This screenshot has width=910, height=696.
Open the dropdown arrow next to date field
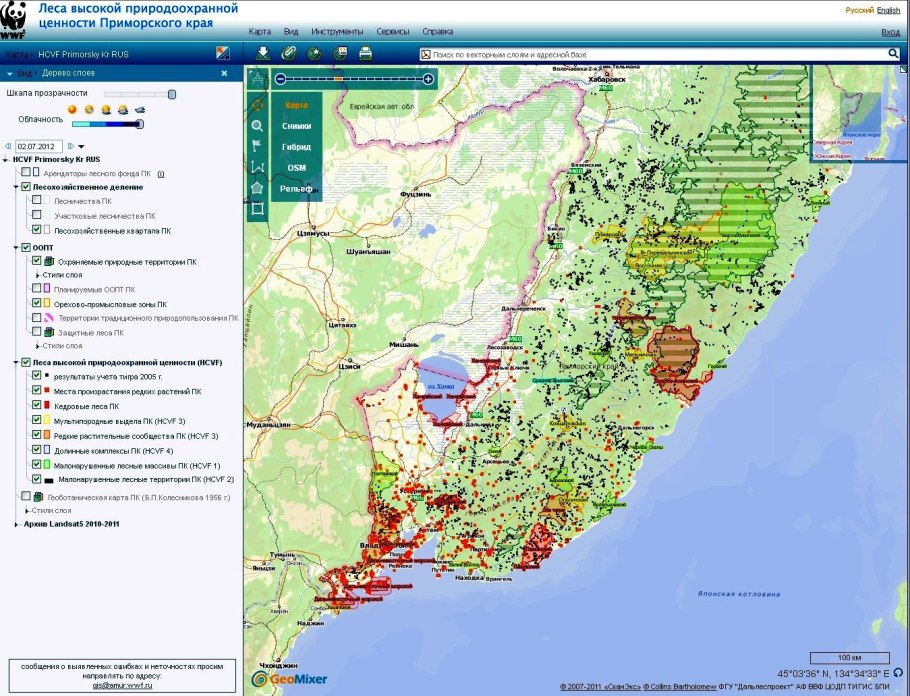(x=81, y=146)
